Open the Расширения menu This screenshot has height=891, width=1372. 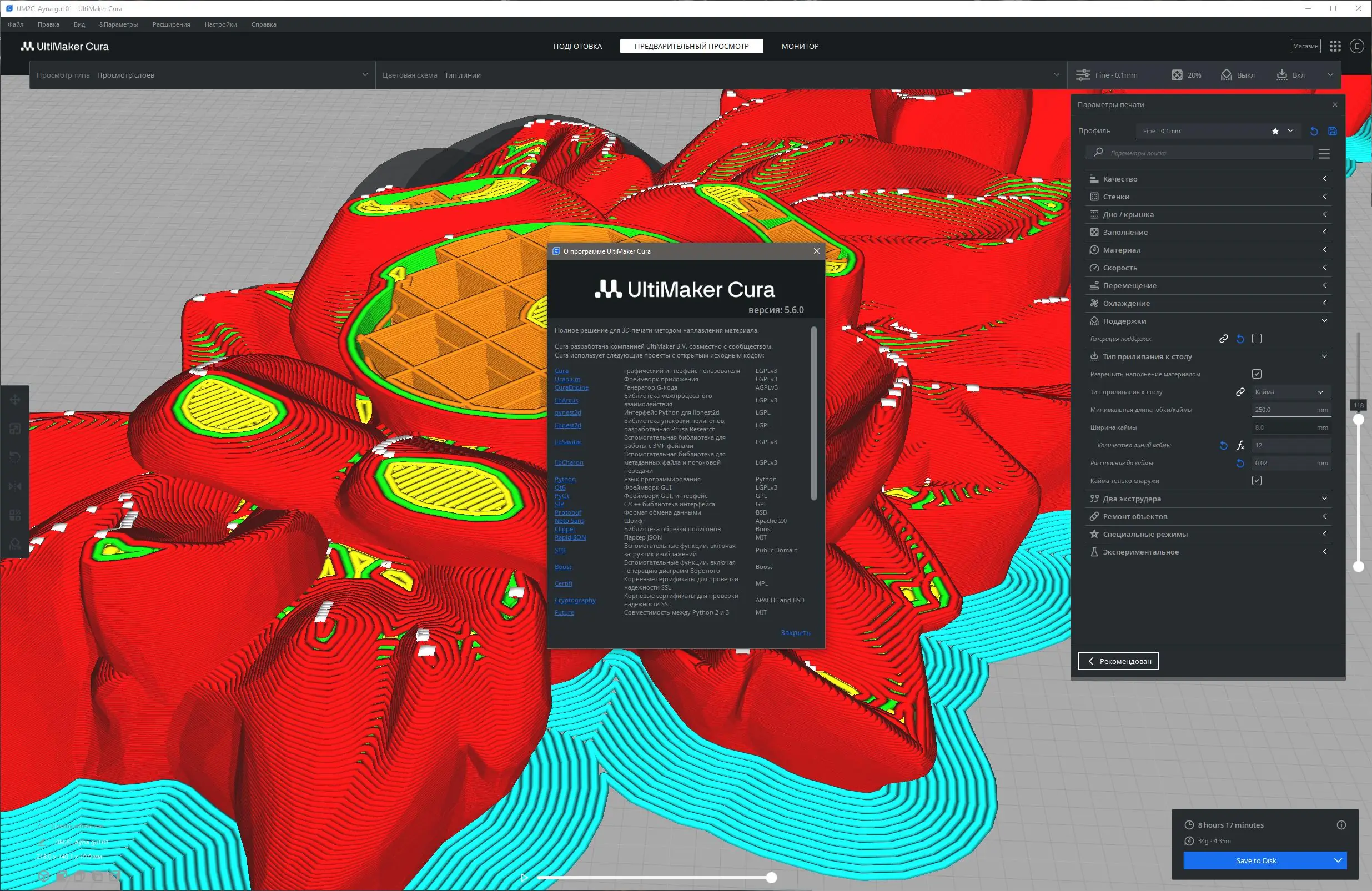[170, 24]
